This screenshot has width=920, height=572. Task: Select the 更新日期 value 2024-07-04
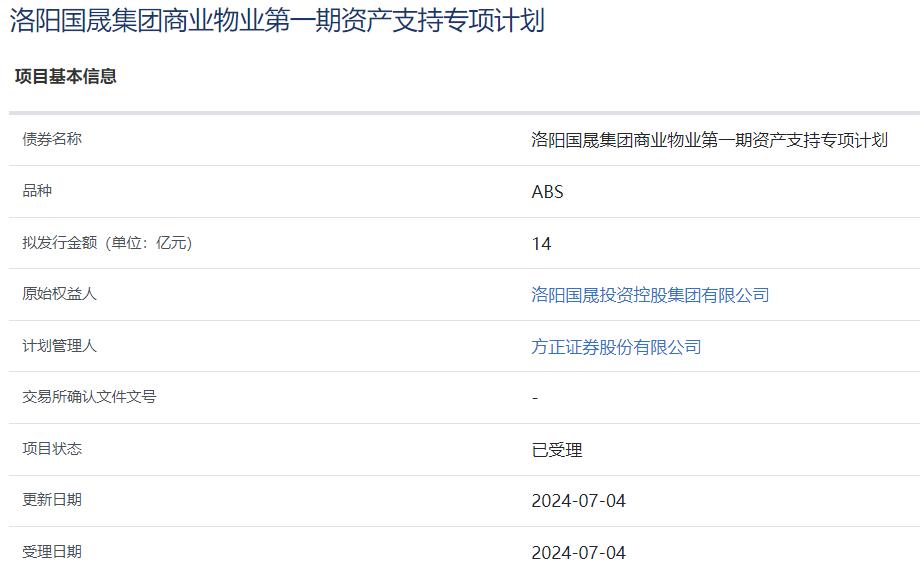pos(579,500)
